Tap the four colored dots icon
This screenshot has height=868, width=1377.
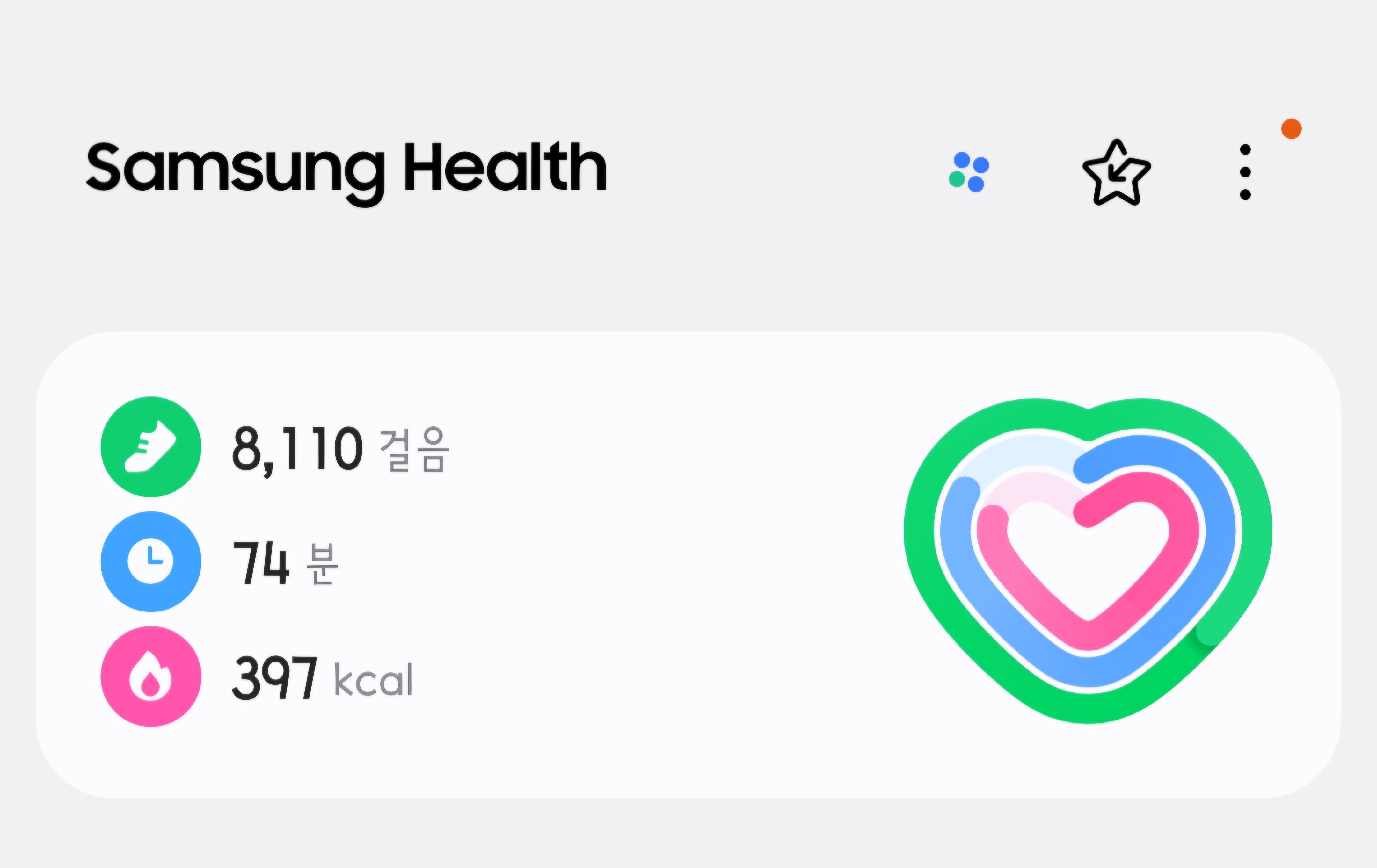pos(969,171)
